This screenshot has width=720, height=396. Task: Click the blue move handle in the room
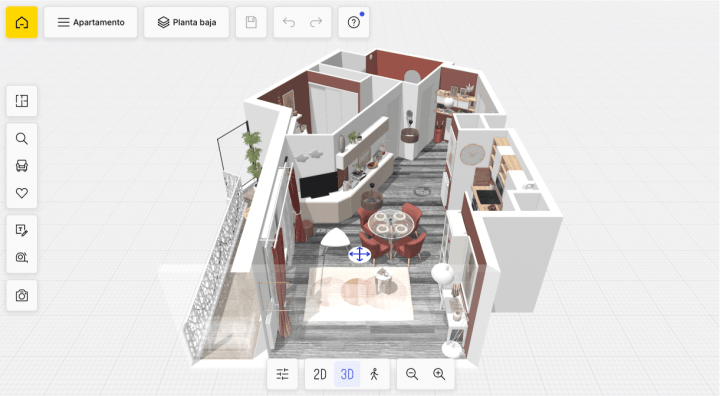tap(360, 254)
